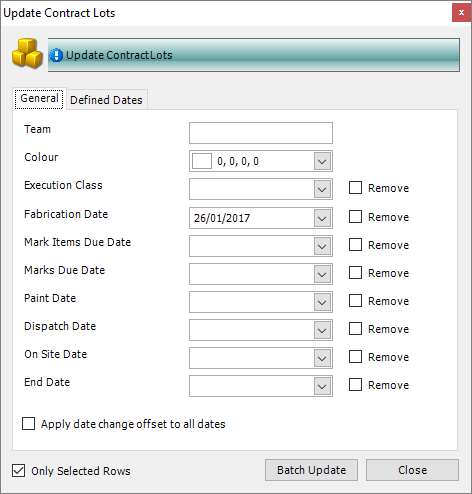Viewport: 472px width, 494px height.
Task: Uncheck Only Selected Rows
Action: pos(18,471)
